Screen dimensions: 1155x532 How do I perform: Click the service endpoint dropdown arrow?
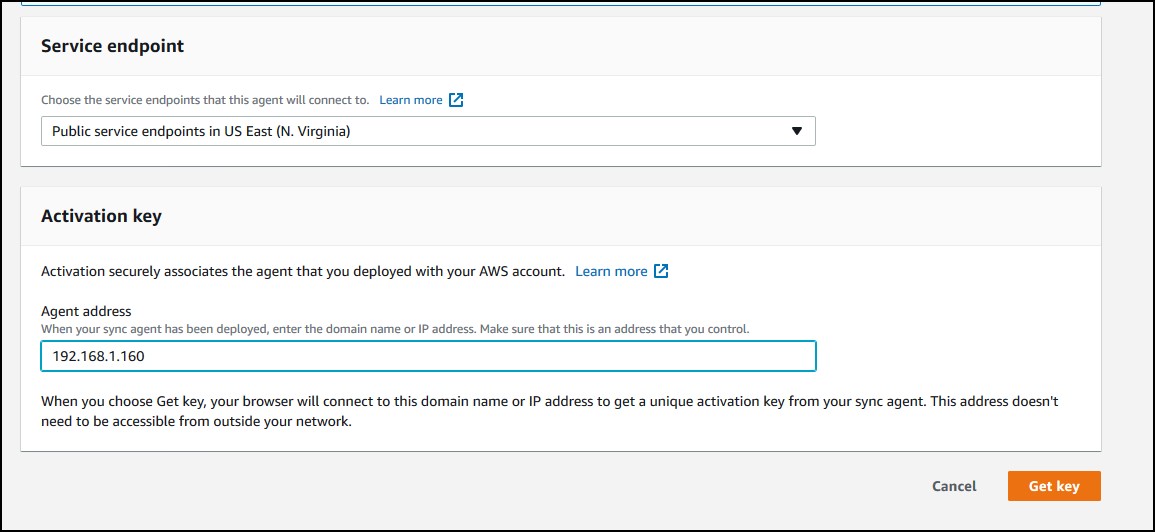coord(796,131)
